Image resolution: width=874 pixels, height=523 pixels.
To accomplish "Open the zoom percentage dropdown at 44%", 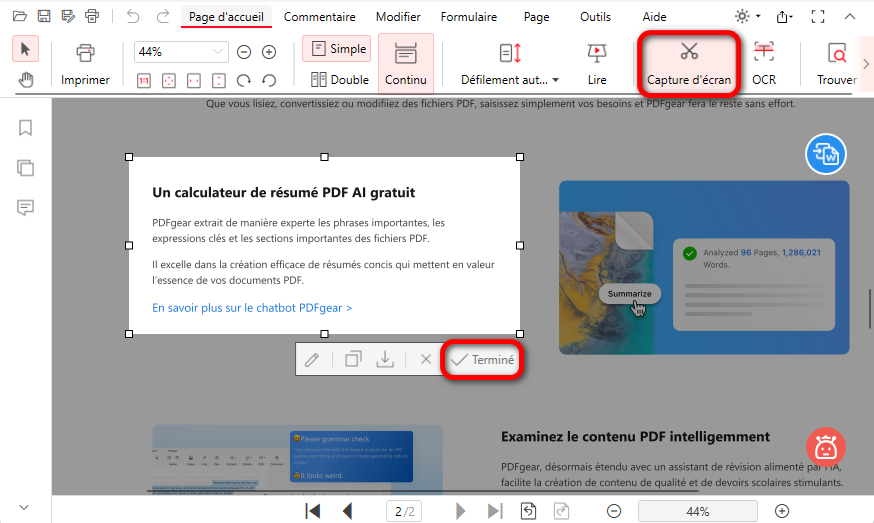I will 217,52.
